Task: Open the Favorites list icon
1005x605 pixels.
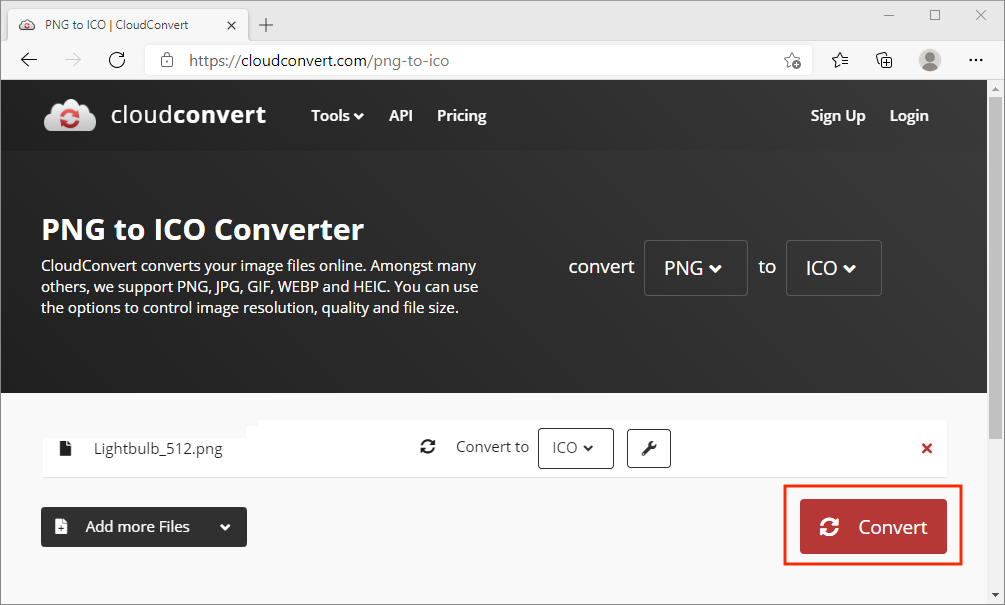Action: 840,60
